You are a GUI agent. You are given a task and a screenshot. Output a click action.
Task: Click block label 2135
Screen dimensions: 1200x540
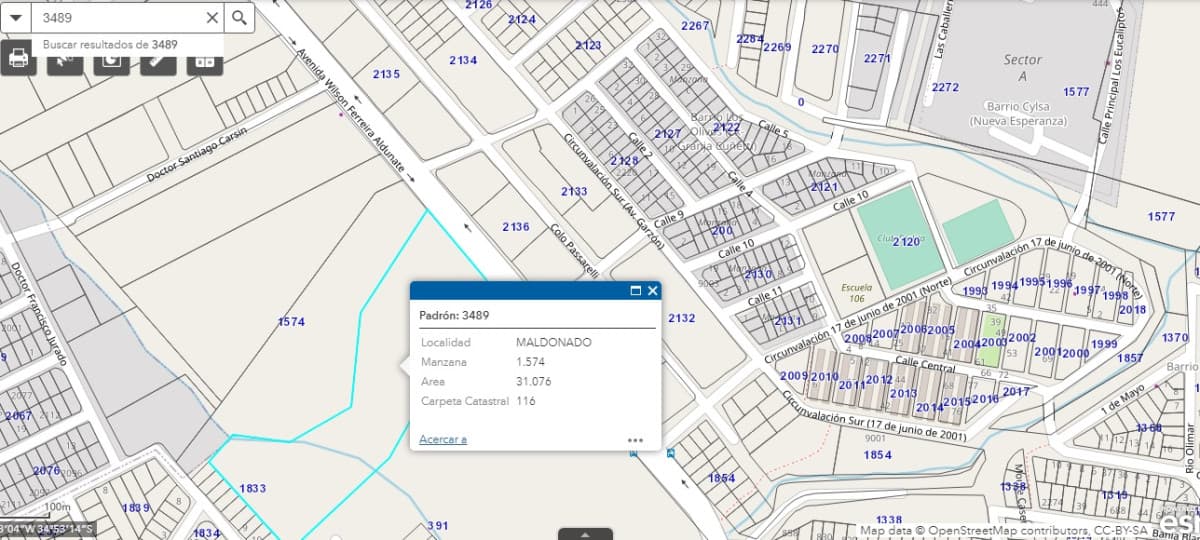pyautogui.click(x=386, y=75)
